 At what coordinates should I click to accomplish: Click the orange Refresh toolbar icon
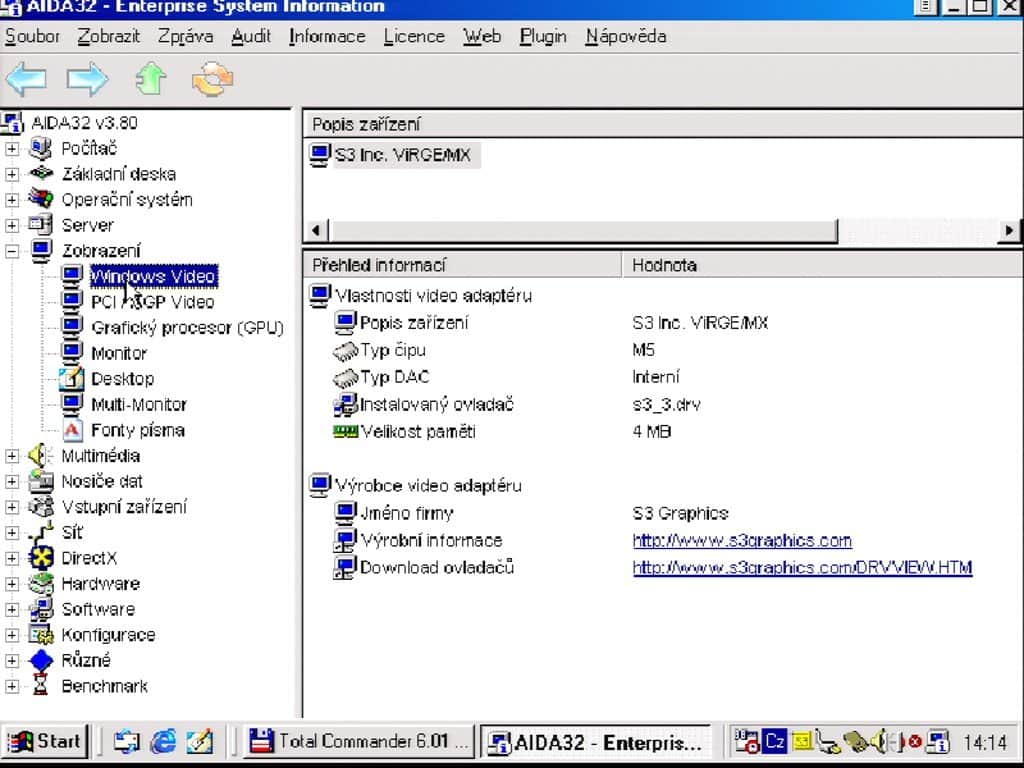(x=212, y=80)
